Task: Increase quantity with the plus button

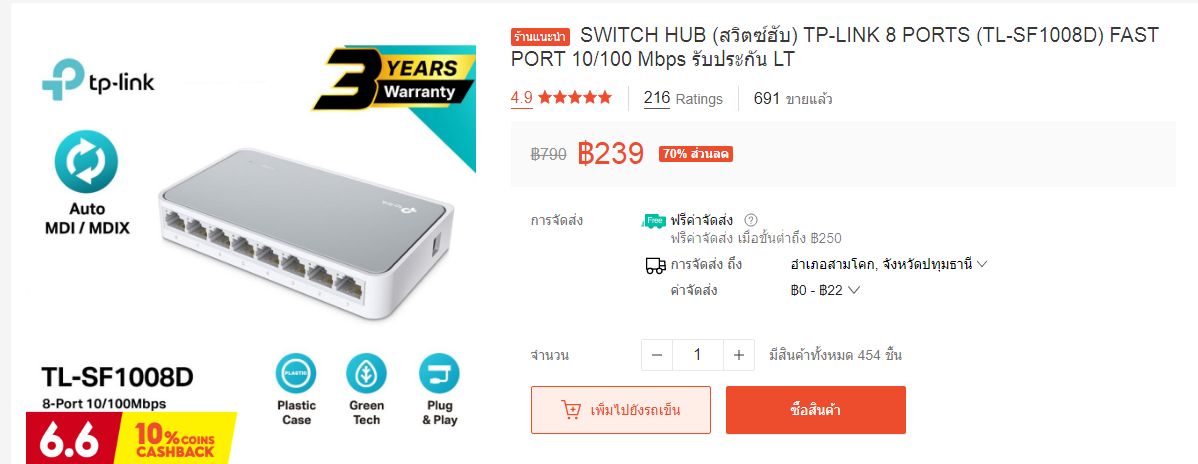Action: point(739,355)
